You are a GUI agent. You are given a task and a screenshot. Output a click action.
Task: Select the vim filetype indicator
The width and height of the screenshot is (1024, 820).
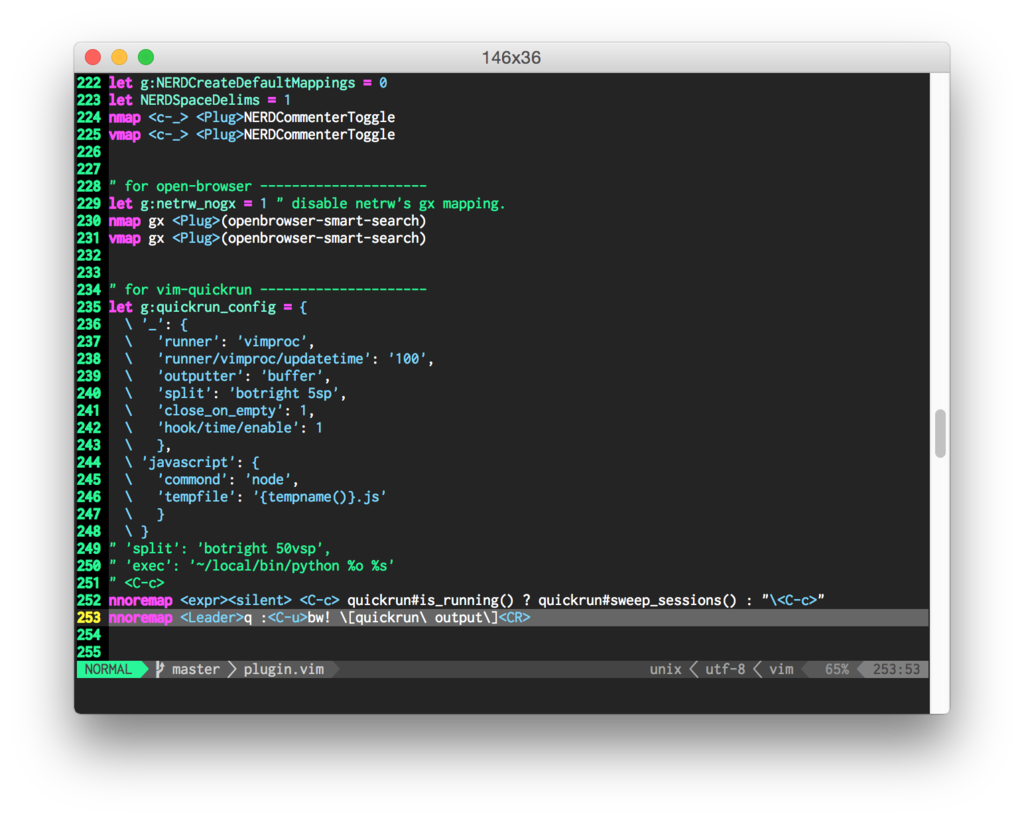(780, 668)
